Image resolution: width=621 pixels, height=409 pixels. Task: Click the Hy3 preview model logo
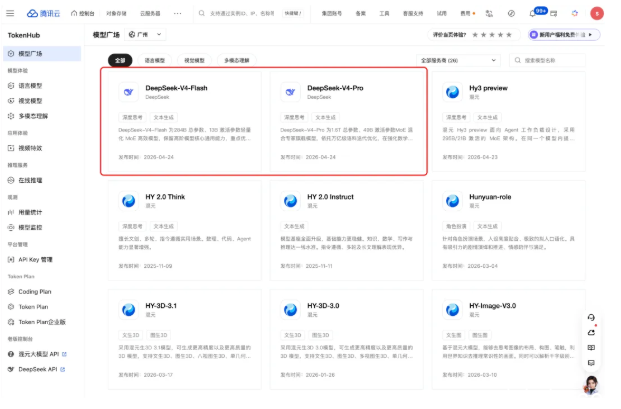pos(454,92)
